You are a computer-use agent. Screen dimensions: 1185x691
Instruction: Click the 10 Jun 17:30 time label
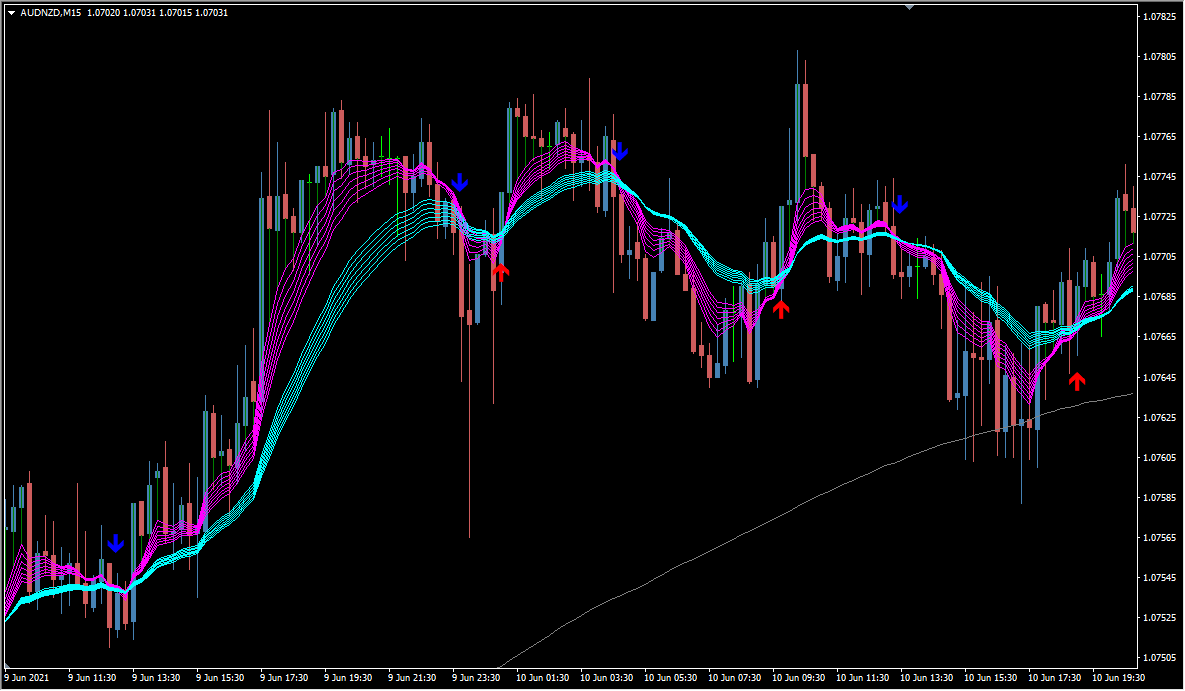point(1055,678)
